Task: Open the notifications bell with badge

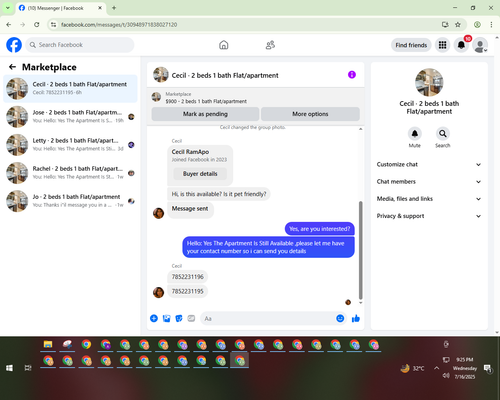Action: pyautogui.click(x=461, y=45)
